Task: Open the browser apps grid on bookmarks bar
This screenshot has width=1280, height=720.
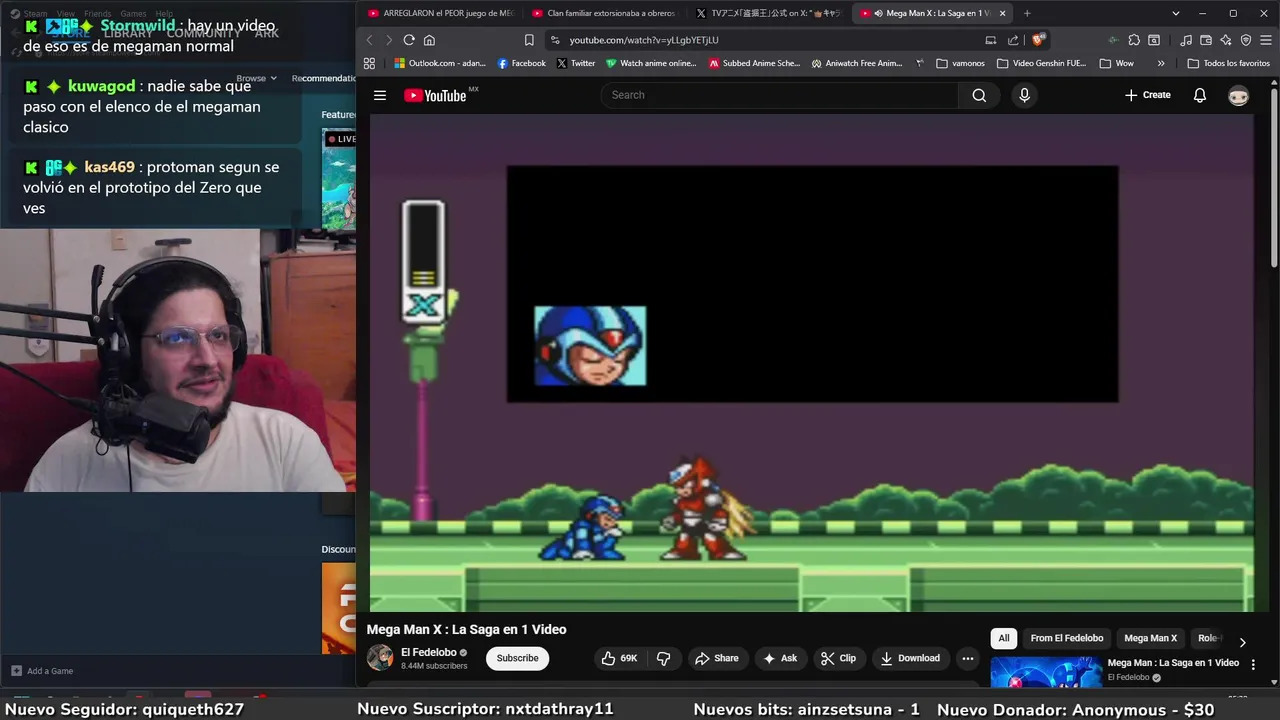Action: [x=369, y=63]
